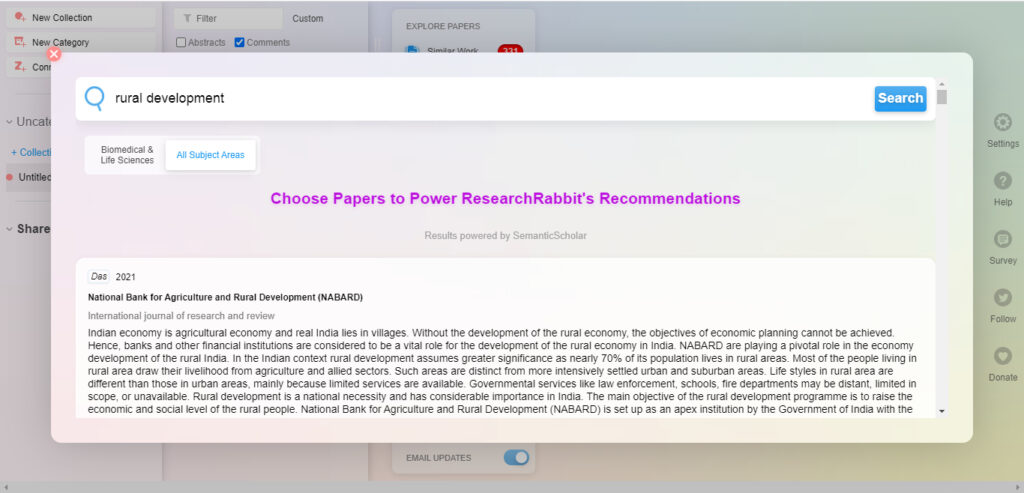Viewport: 1024px width, 493px height.
Task: Click the horizontal scrollbar left arrow
Action: (x=5, y=488)
